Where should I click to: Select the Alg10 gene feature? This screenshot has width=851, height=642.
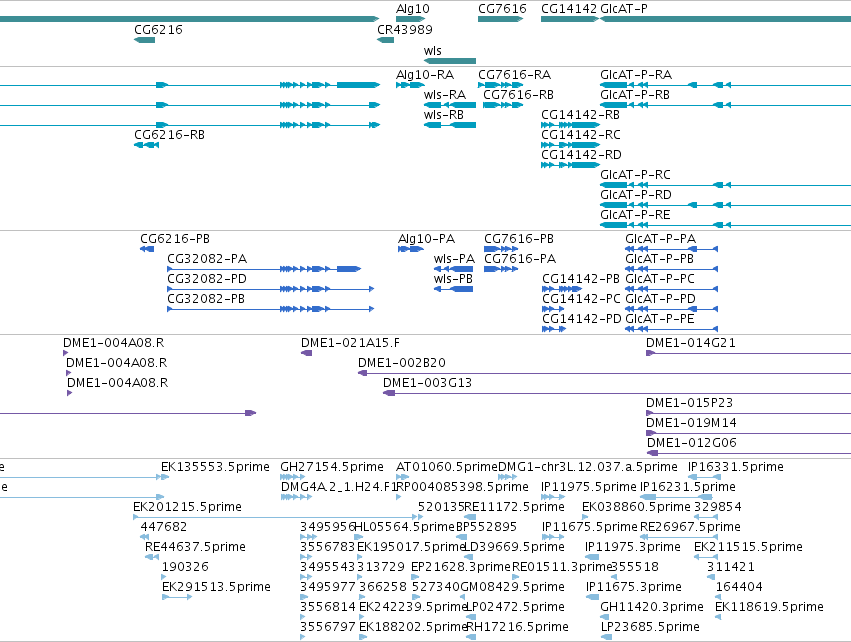pos(410,19)
